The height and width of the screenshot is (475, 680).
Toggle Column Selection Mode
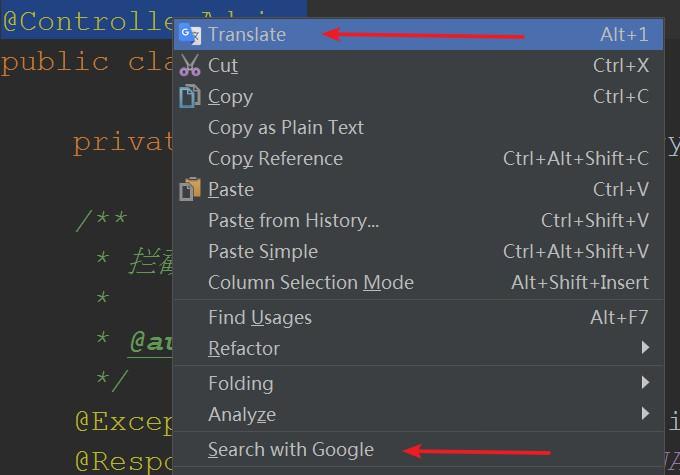311,283
